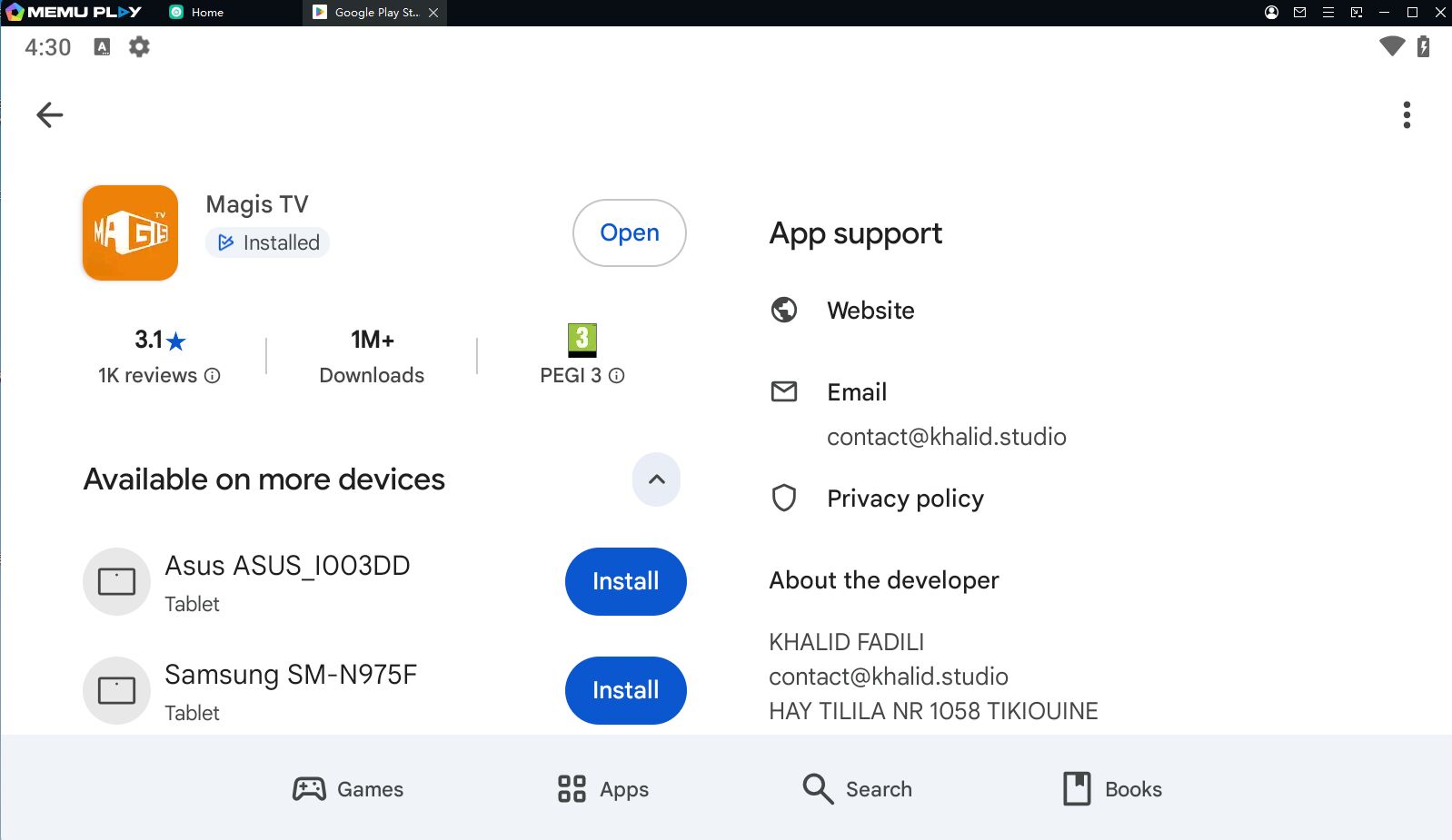Open the Search tab
The width and height of the screenshot is (1452, 840).
click(x=858, y=789)
